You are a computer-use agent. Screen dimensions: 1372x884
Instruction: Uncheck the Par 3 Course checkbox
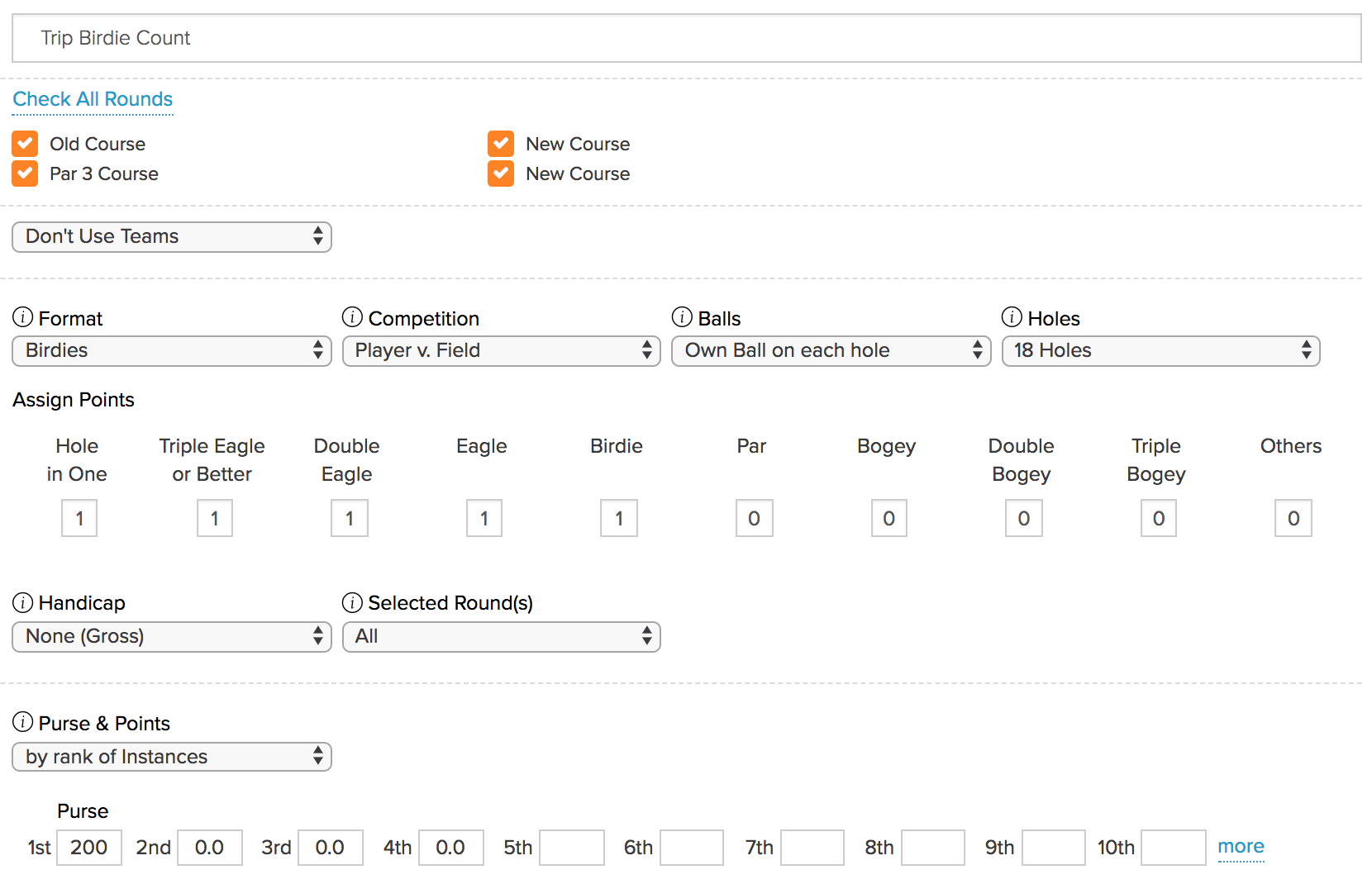tap(25, 173)
